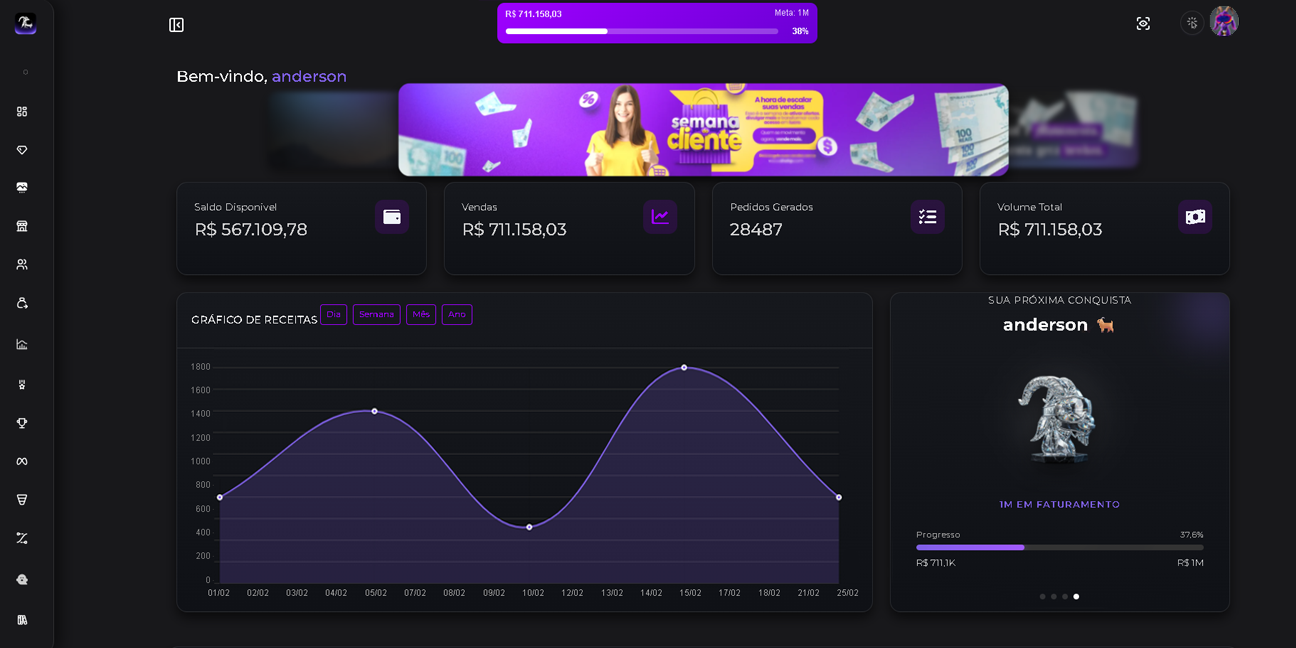Open the line chart icon in sidebar
Image resolution: width=1296 pixels, height=648 pixels.
click(x=22, y=344)
